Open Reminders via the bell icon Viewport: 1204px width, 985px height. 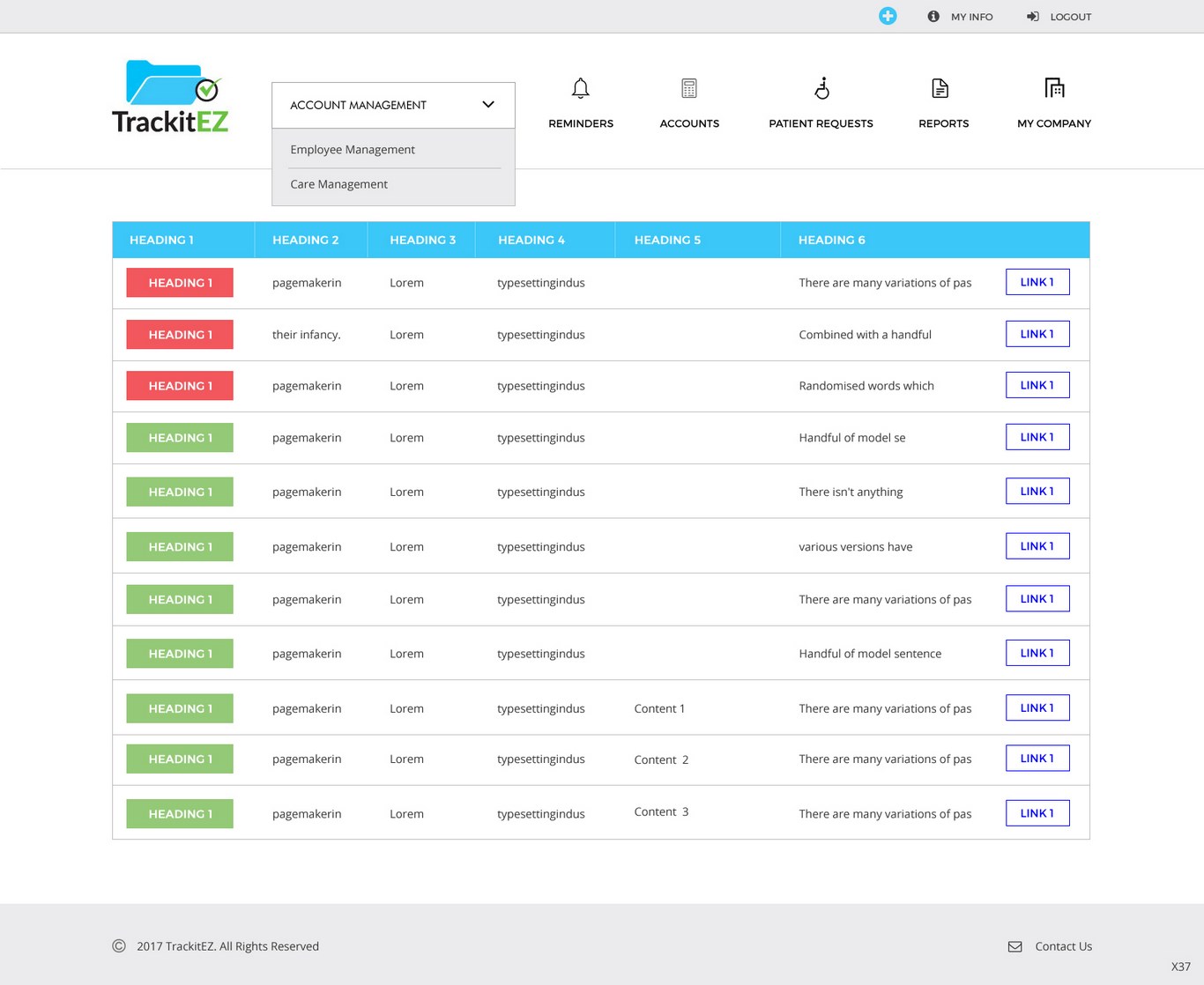pyautogui.click(x=580, y=88)
